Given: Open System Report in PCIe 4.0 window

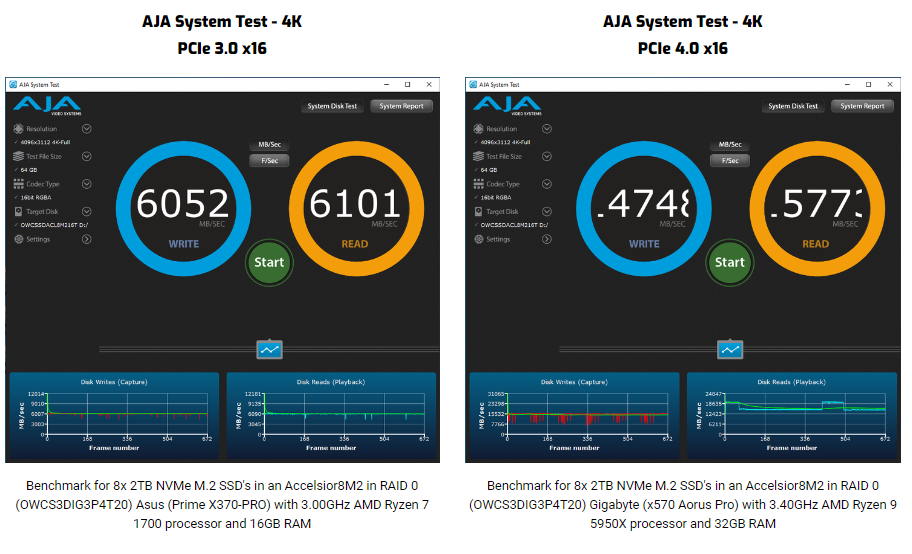Looking at the screenshot, I should 862,106.
